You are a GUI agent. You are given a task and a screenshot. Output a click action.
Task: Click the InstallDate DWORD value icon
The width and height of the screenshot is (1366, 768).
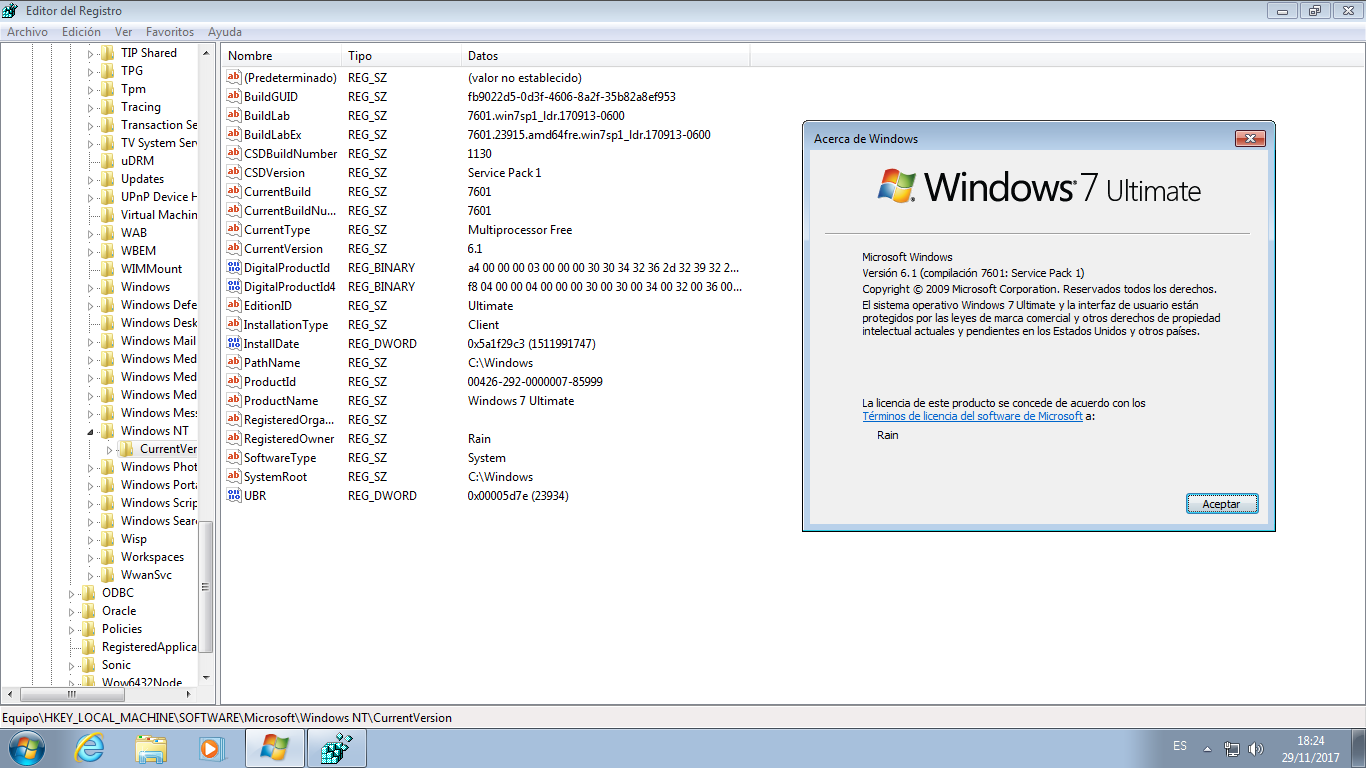[x=234, y=344]
